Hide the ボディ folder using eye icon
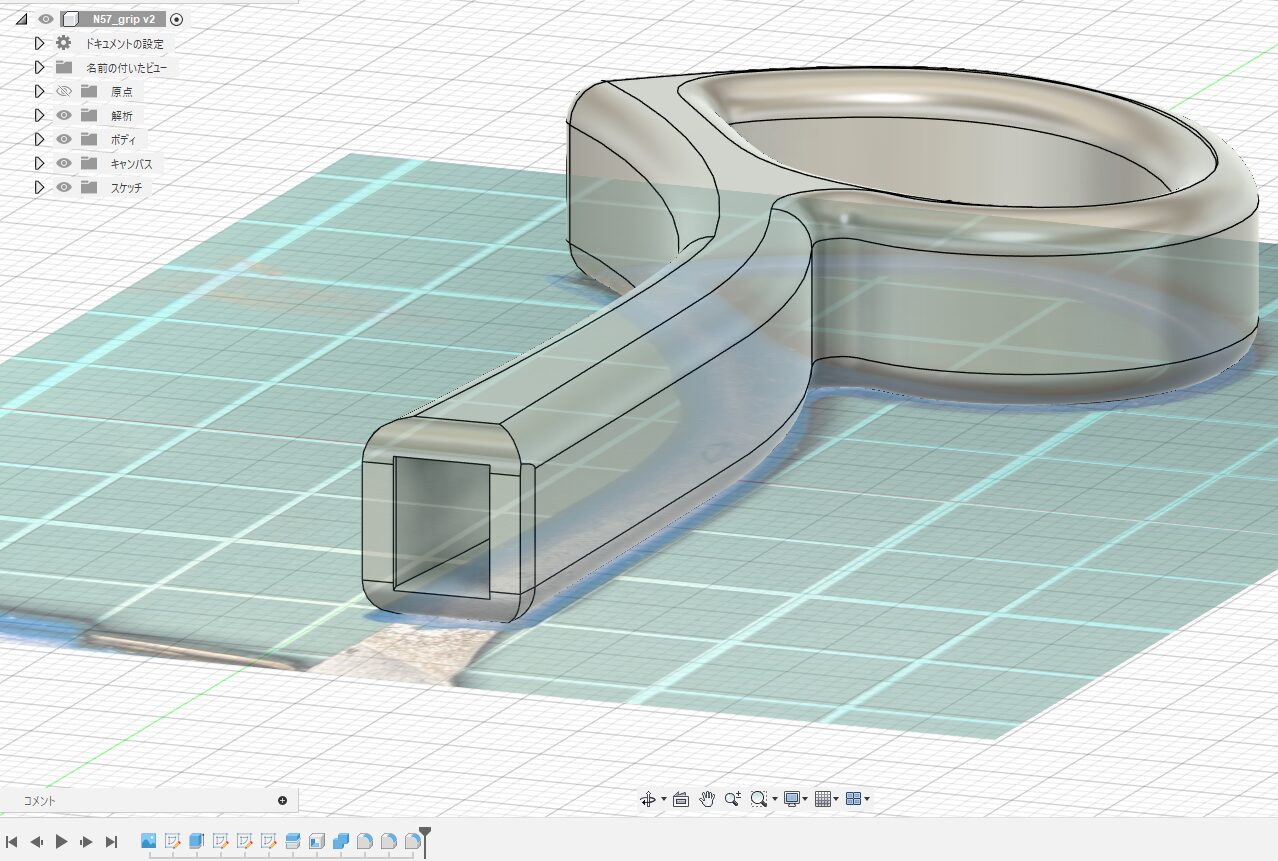The height and width of the screenshot is (861, 1278). (x=64, y=139)
